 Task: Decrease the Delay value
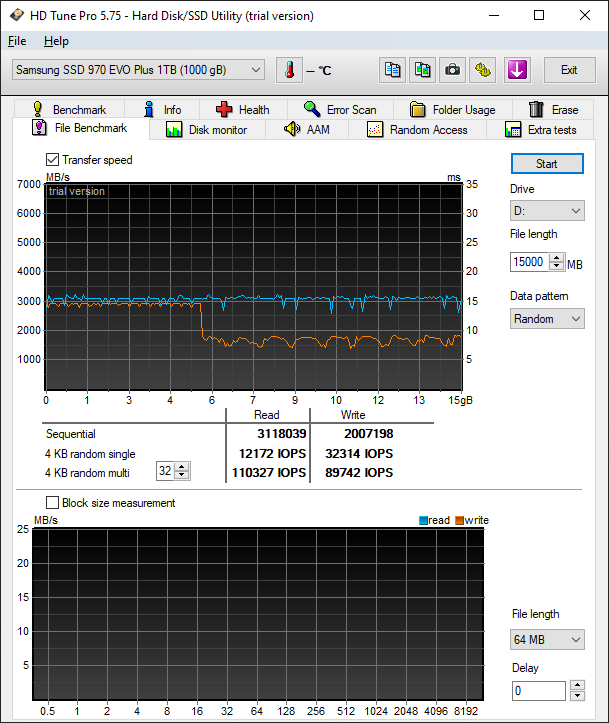point(577,696)
